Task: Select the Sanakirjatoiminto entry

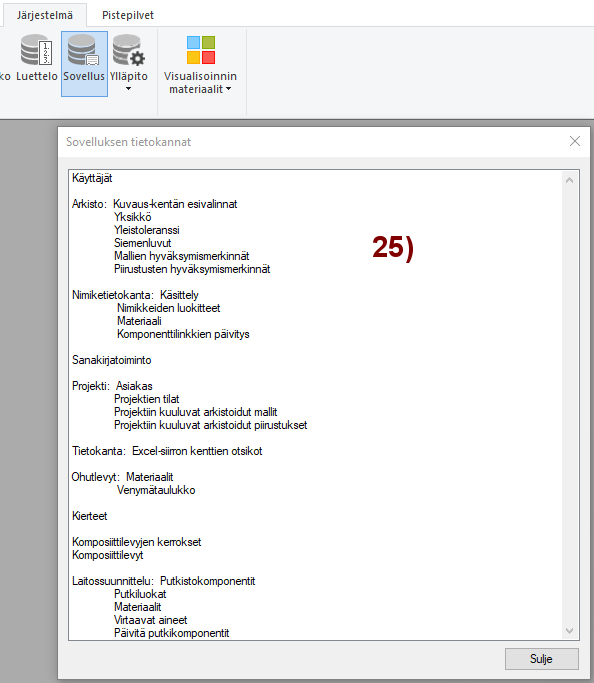Action: pyautogui.click(x=111, y=360)
